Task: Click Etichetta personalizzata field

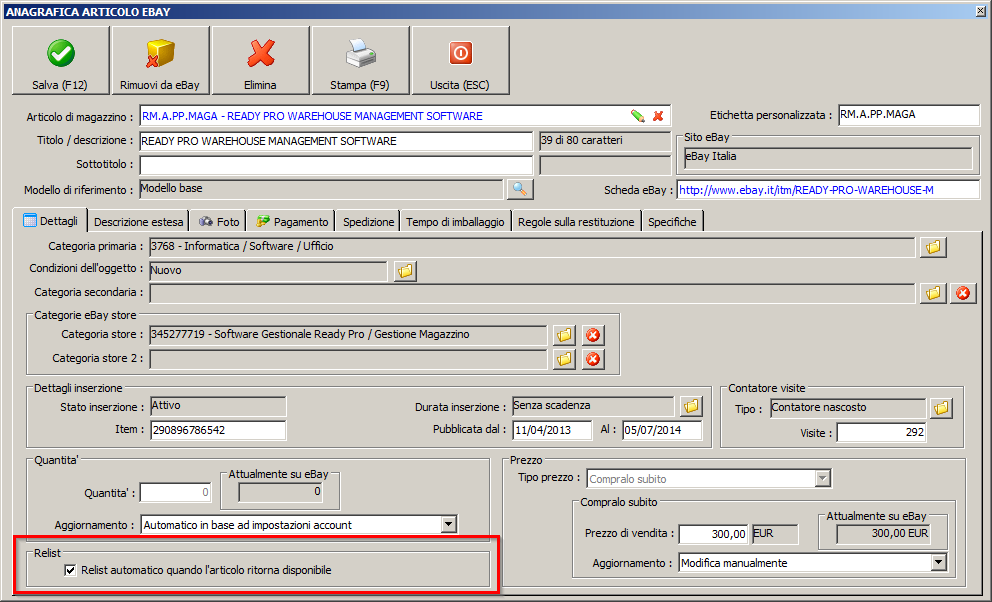Action: [908, 115]
